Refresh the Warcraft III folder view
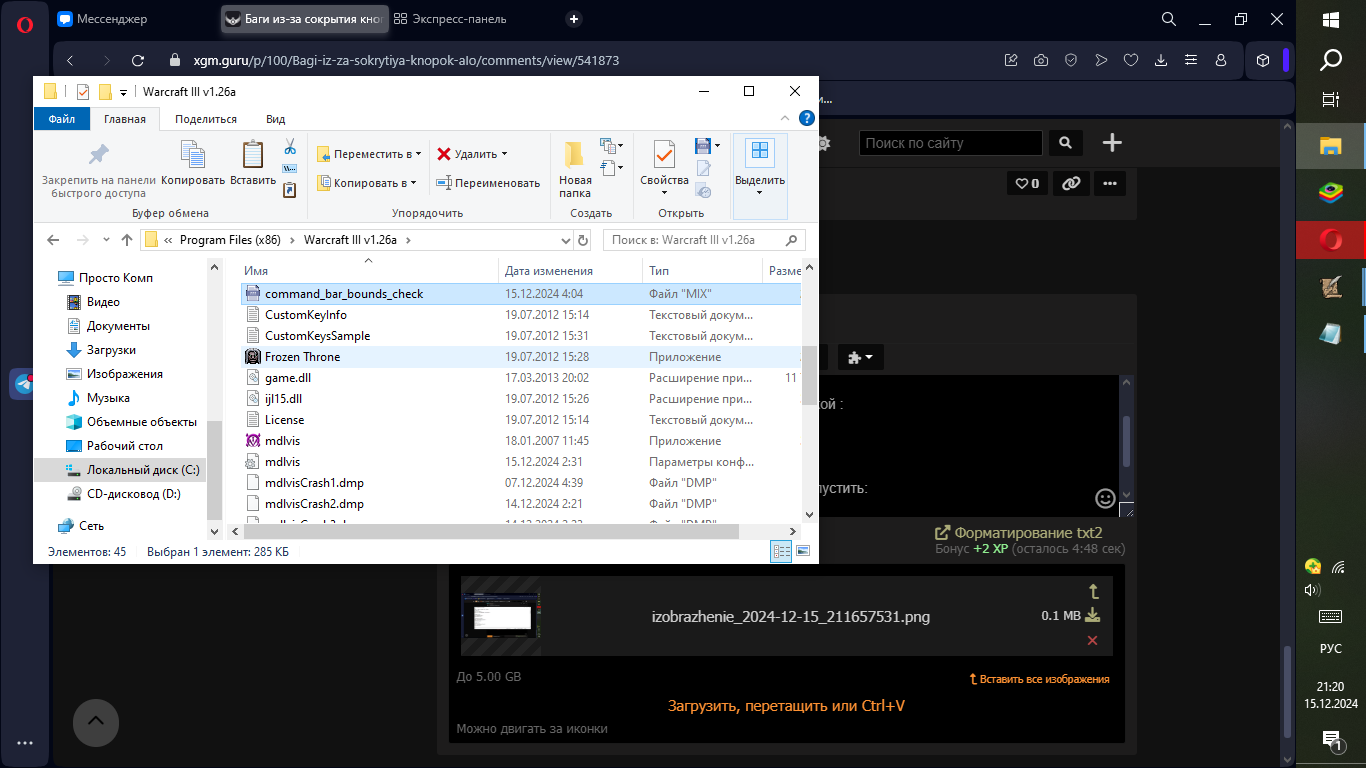The width and height of the screenshot is (1366, 768). click(583, 240)
